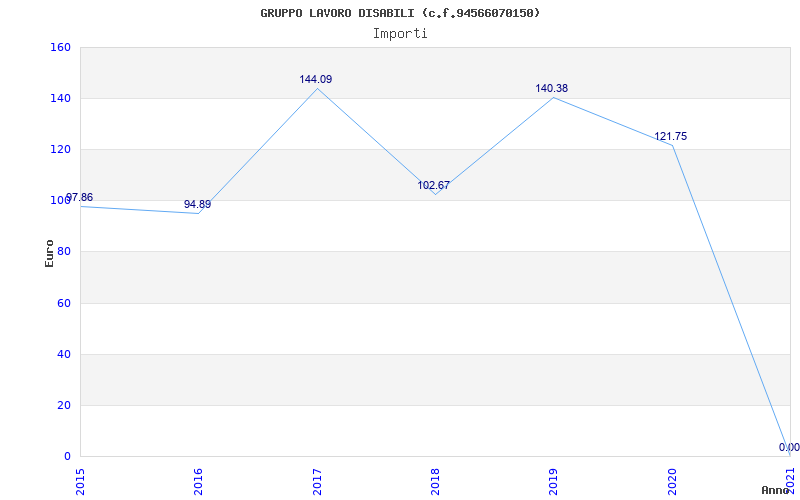Click the 2018 x-axis label
Screen dimensions: 800x500
[435, 482]
